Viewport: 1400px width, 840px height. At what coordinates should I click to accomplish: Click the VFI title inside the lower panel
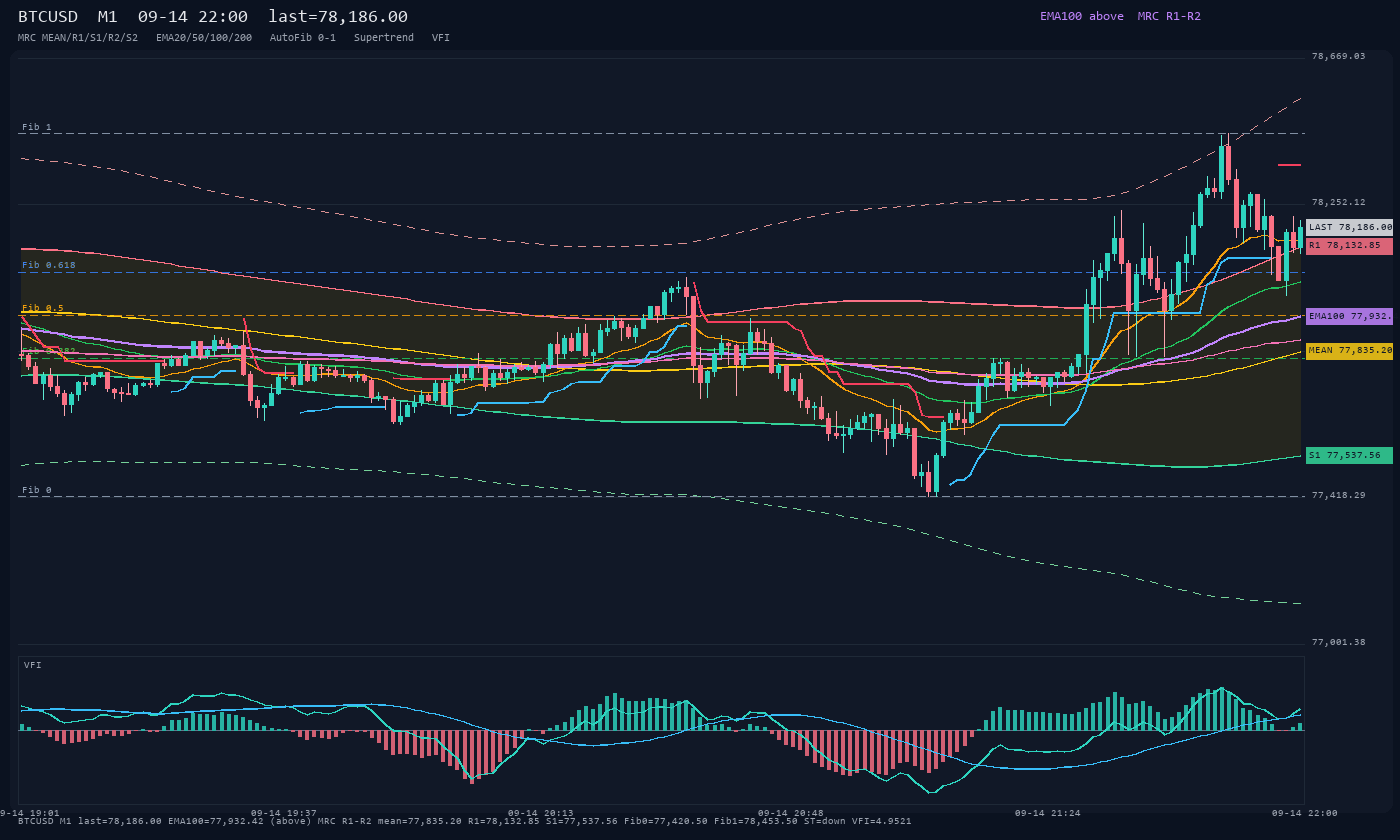33,665
